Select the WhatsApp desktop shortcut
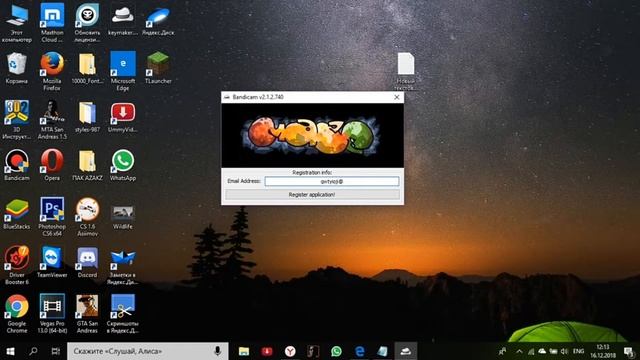Viewport: 640px width, 360px height. tap(123, 165)
